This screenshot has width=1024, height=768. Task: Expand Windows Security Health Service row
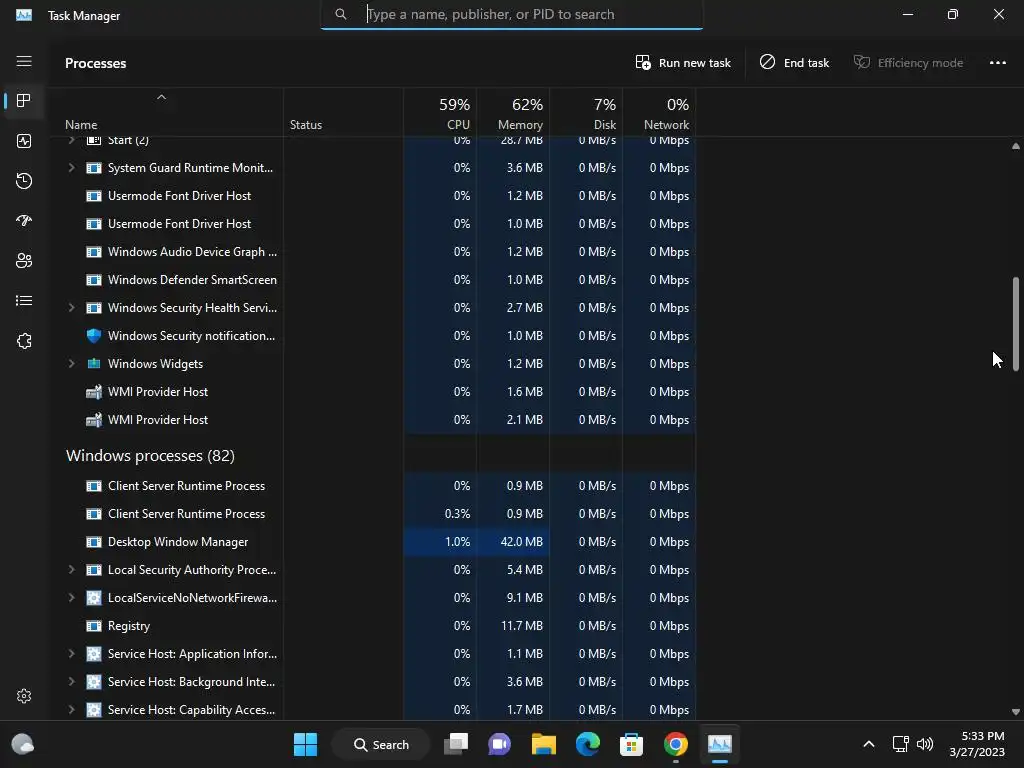(71, 308)
